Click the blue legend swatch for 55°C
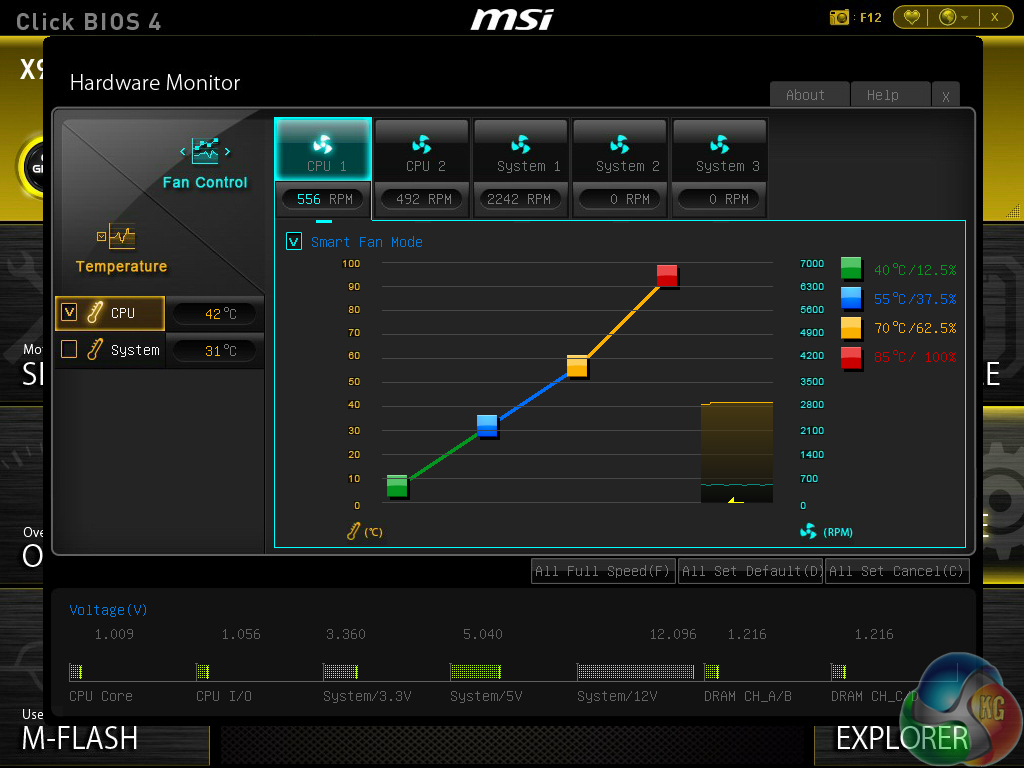The image size is (1024, 768). click(x=851, y=298)
